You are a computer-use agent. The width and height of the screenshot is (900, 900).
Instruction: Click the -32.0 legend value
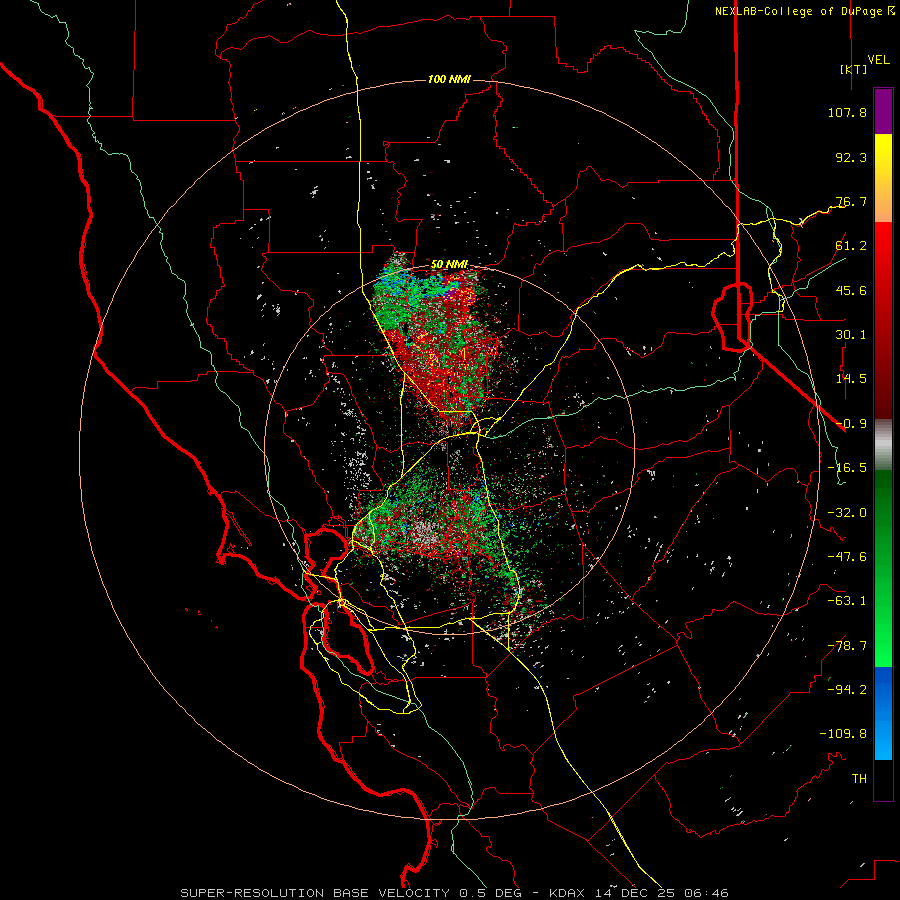[847, 513]
